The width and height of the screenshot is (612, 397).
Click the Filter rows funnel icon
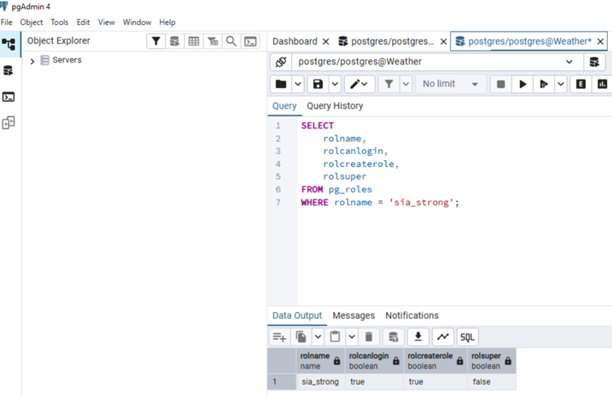click(x=389, y=84)
